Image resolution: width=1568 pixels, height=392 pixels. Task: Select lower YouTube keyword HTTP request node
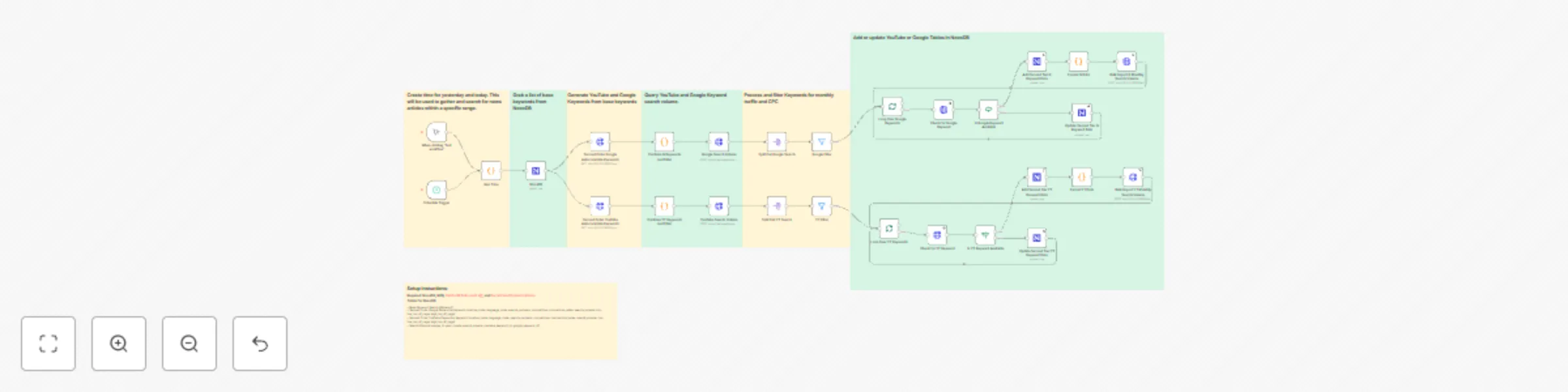coord(600,206)
